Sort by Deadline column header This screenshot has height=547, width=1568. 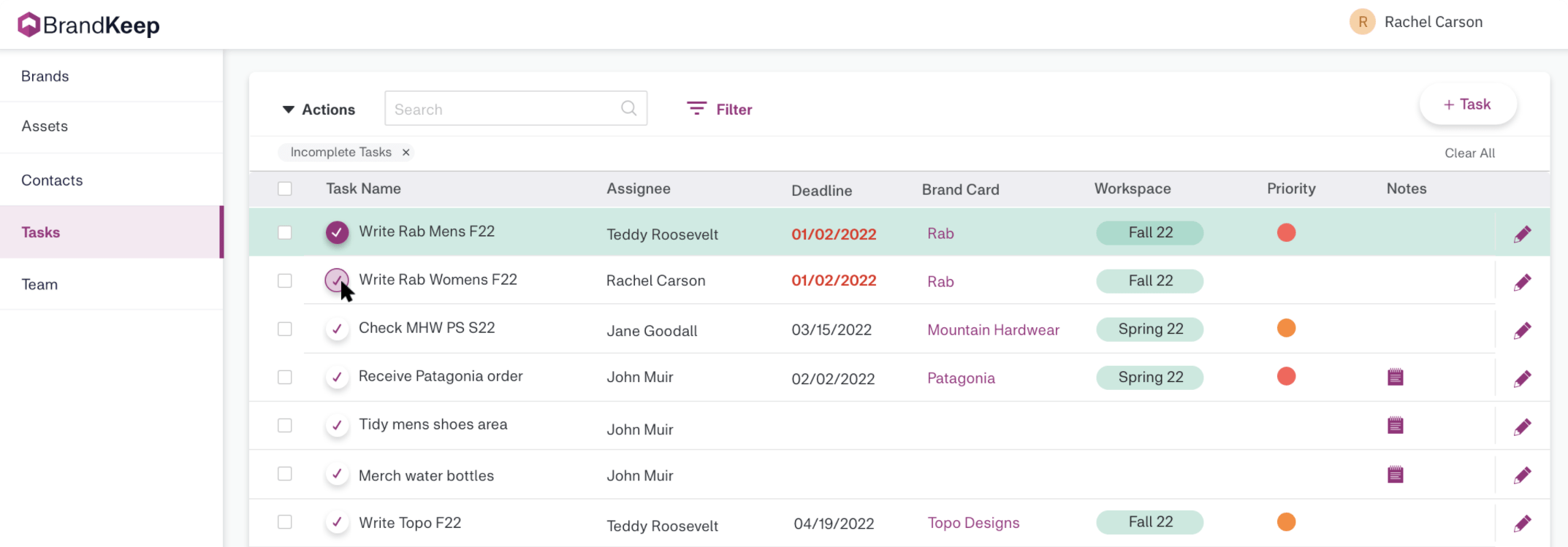pos(821,191)
